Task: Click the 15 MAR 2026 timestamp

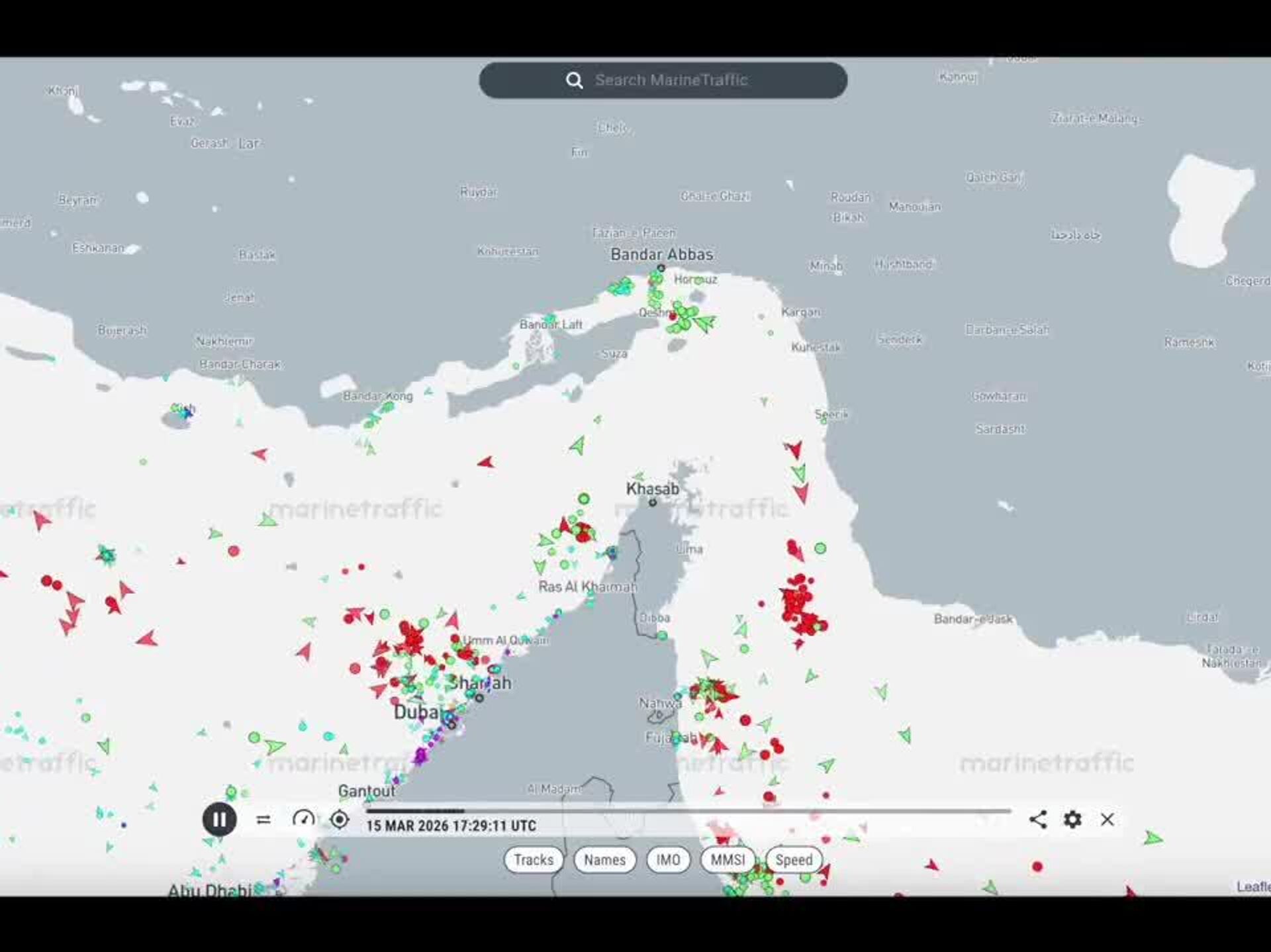Action: click(451, 826)
